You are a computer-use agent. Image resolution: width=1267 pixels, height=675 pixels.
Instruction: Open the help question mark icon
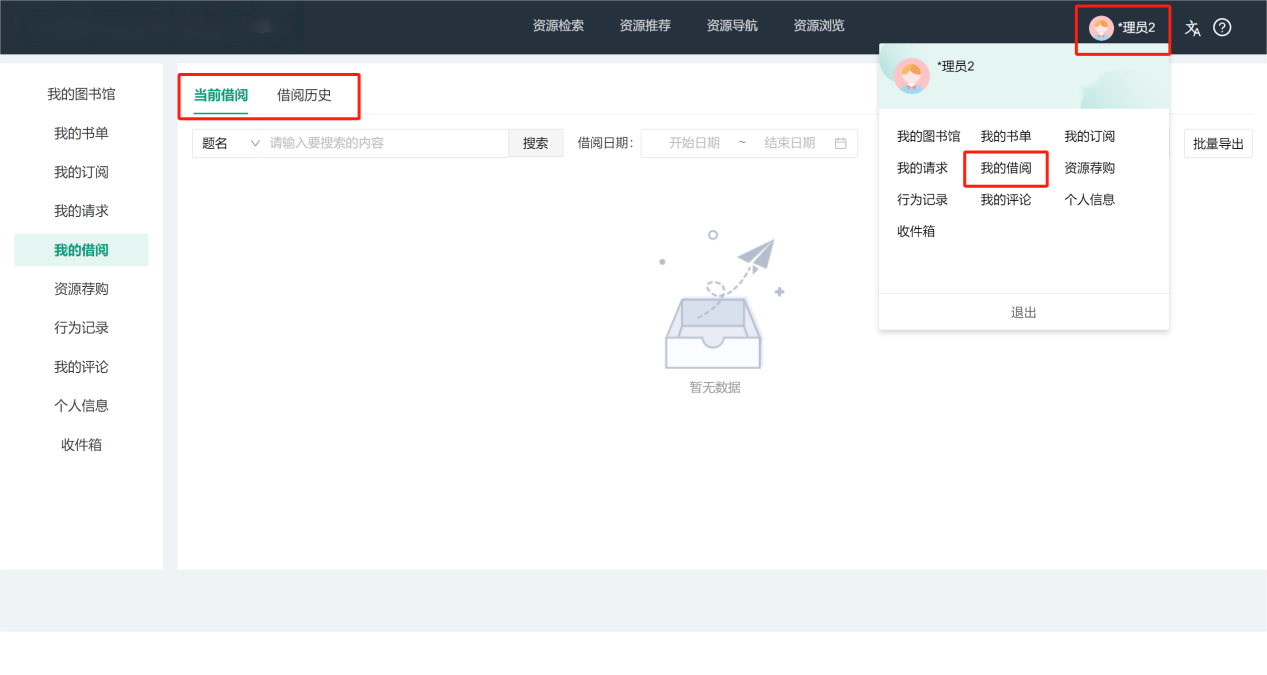click(x=1222, y=28)
